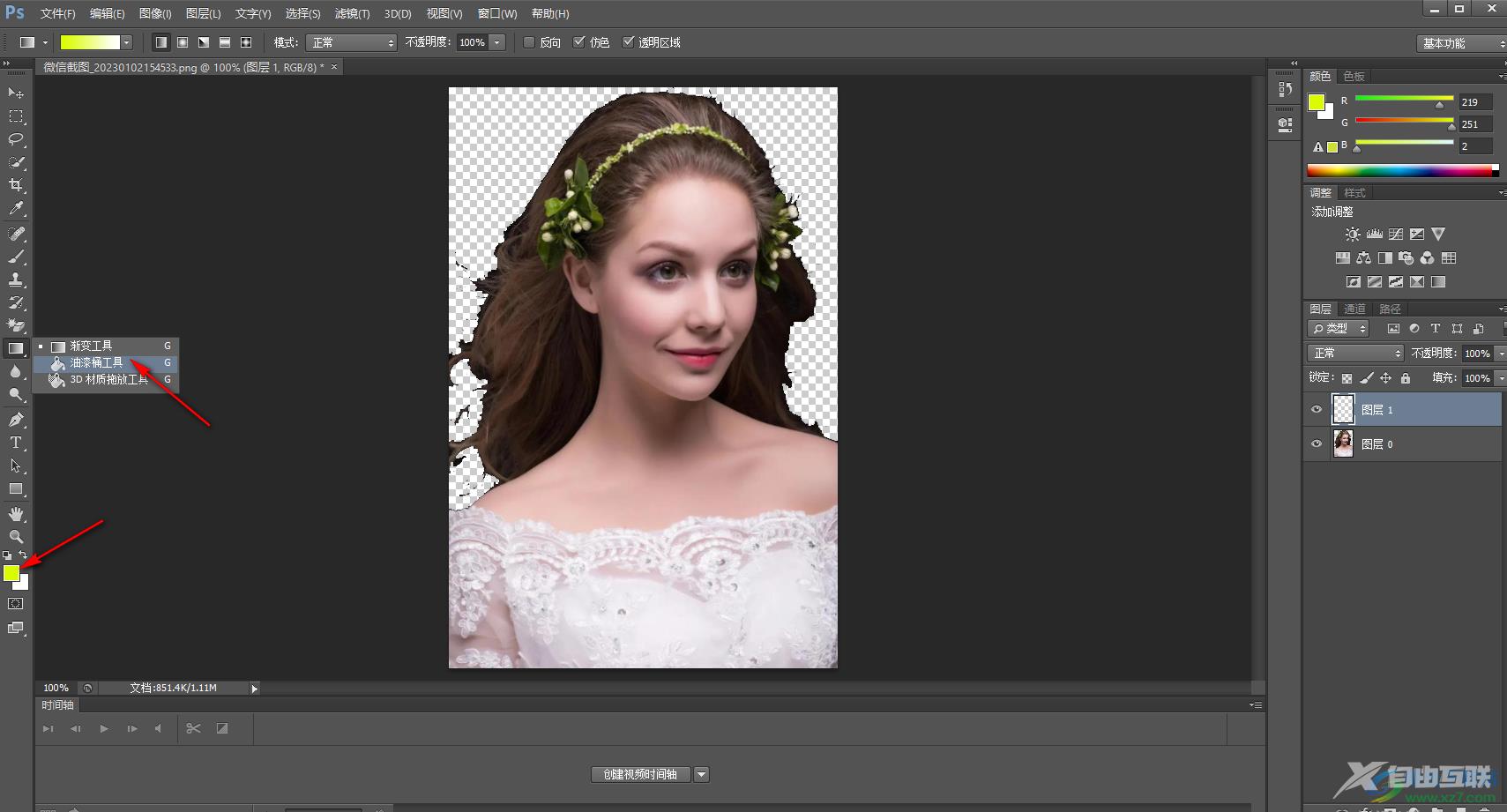Open the 滤镜(T) menu
Image resolution: width=1507 pixels, height=812 pixels.
(x=352, y=13)
